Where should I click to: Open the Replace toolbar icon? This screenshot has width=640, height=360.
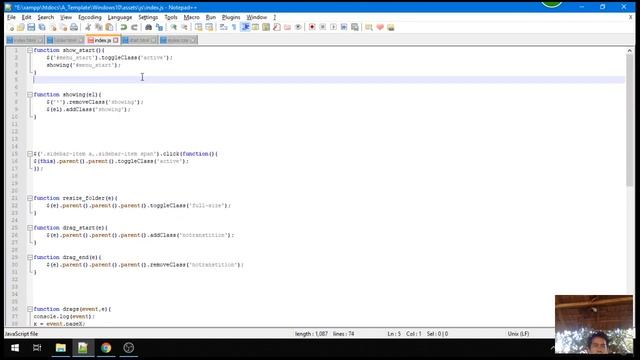[159, 27]
